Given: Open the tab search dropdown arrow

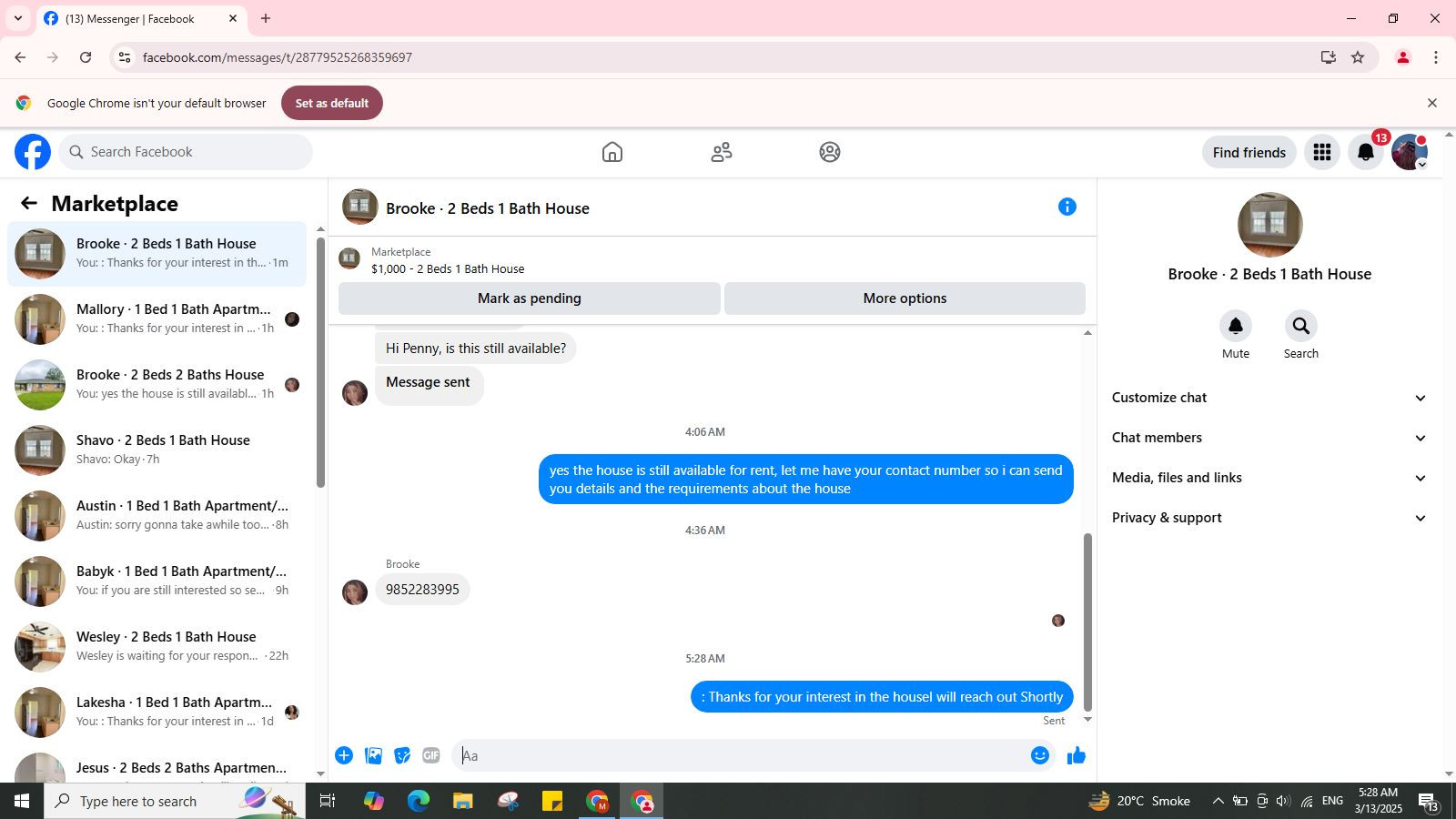Looking at the screenshot, I should pos(17,18).
